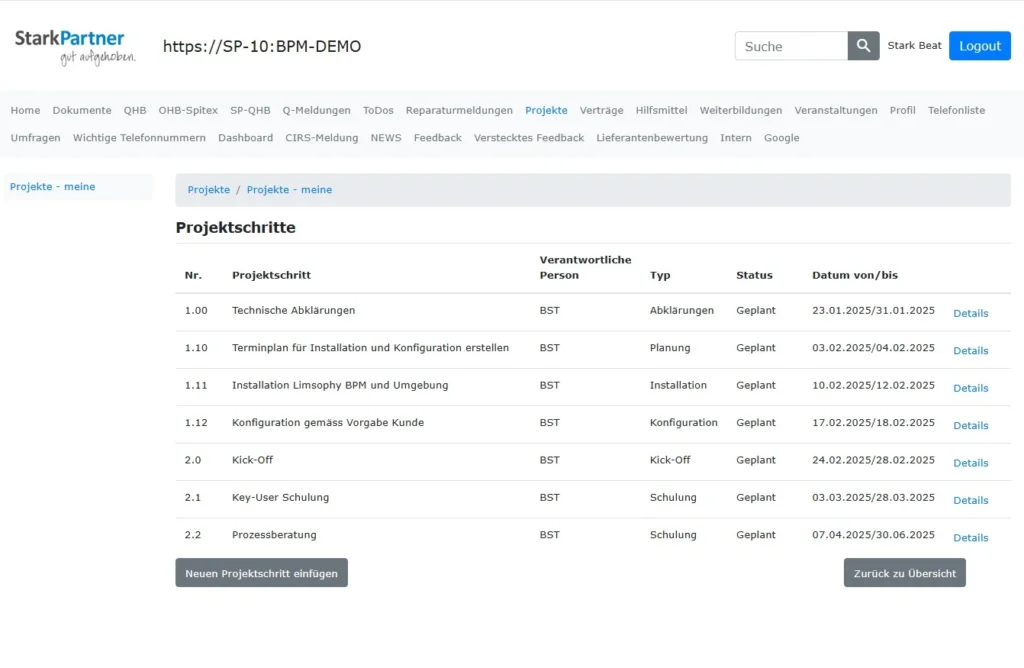
Task: Open the SP-QHB section
Action: point(250,110)
